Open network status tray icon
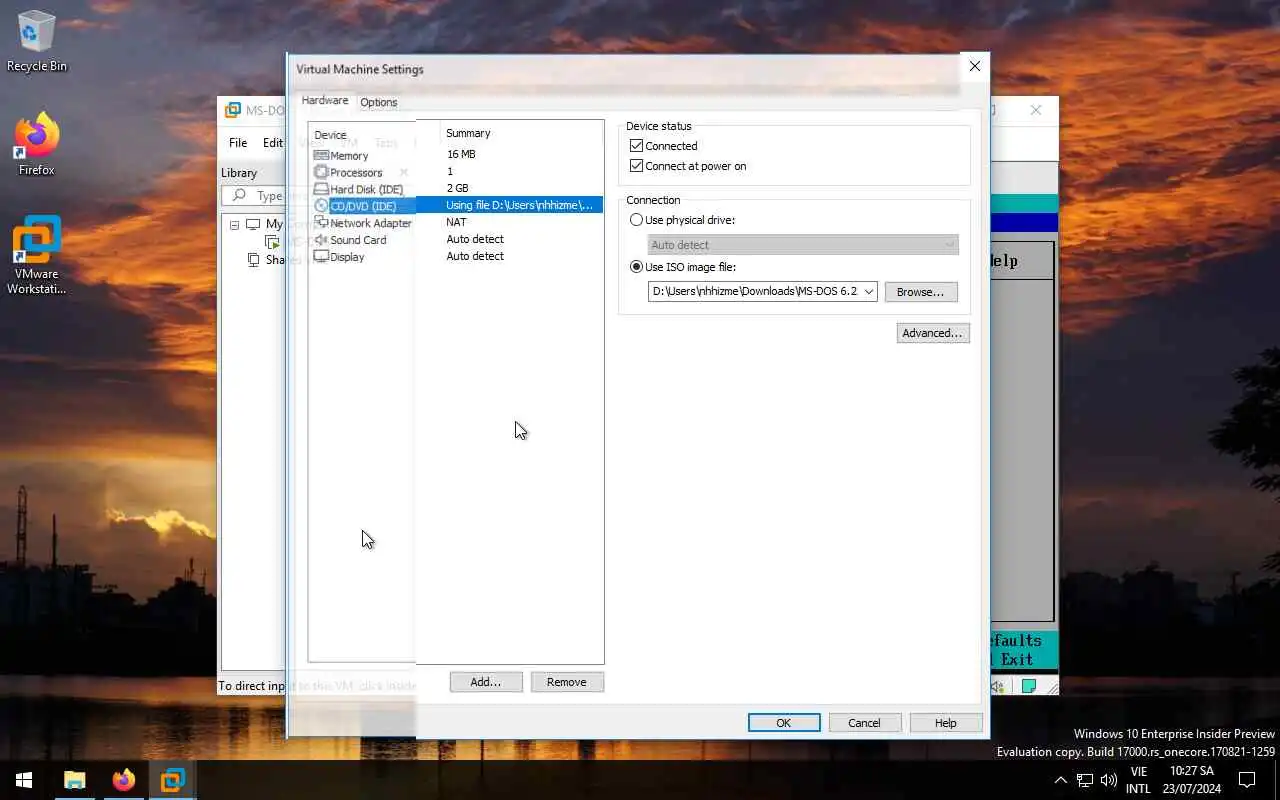This screenshot has height=800, width=1280. point(1085,780)
